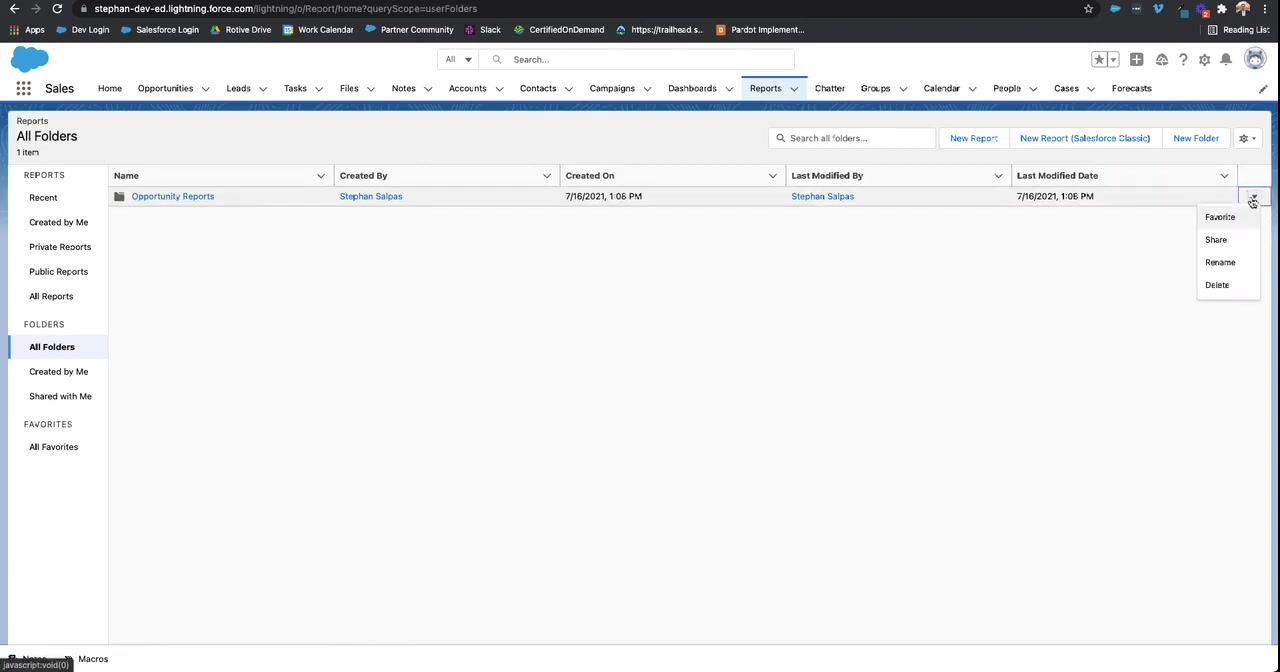Add page to Salesforce favorites star
This screenshot has height=672, width=1280.
click(x=1099, y=60)
